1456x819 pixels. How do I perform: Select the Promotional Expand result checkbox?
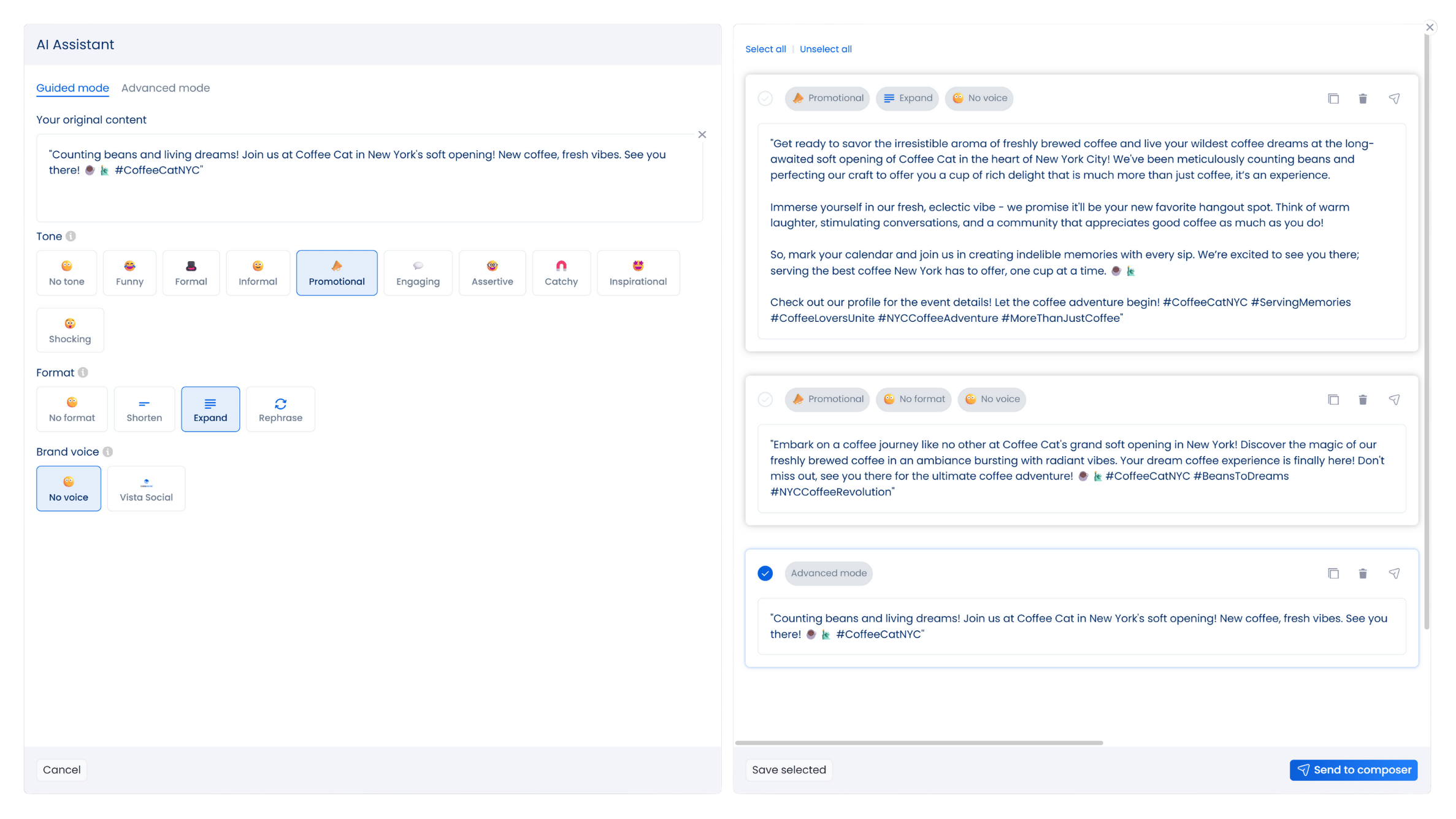765,98
